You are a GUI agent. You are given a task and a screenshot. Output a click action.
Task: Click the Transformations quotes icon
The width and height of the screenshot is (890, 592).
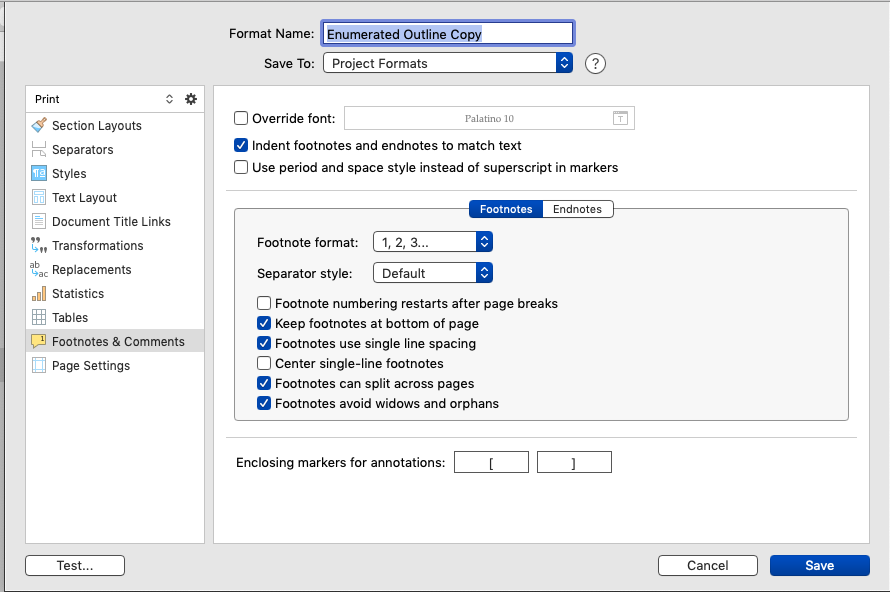(39, 246)
